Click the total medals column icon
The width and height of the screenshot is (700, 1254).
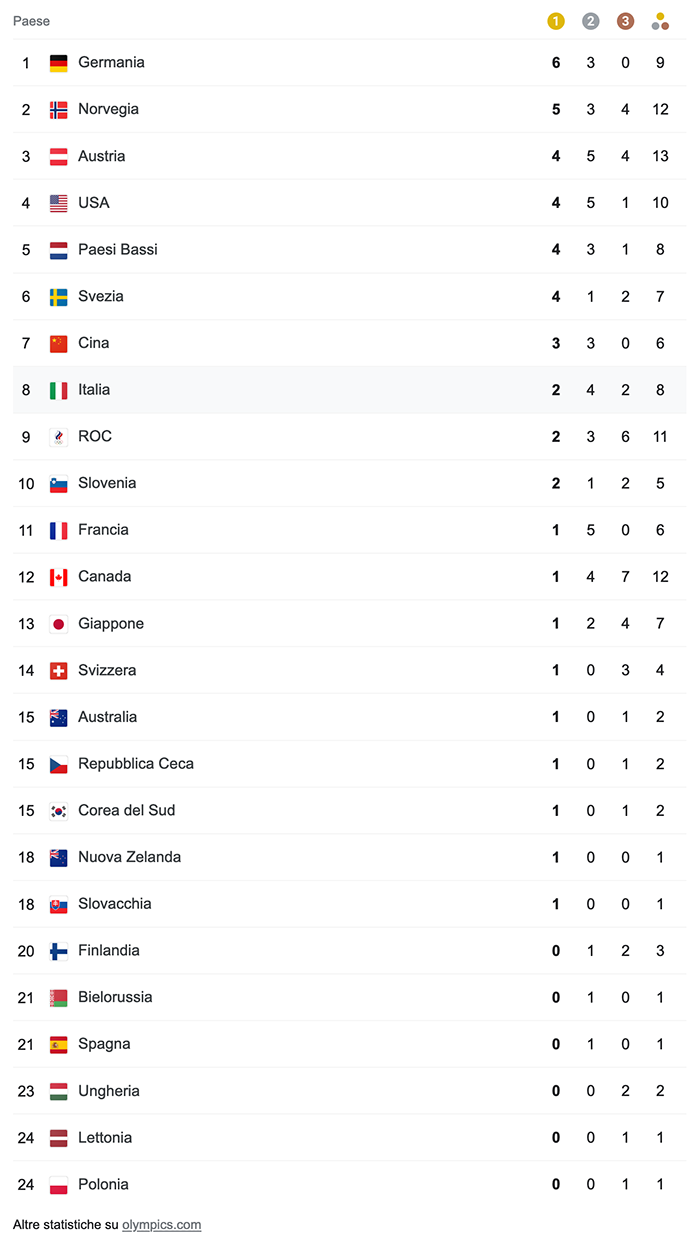point(660,21)
